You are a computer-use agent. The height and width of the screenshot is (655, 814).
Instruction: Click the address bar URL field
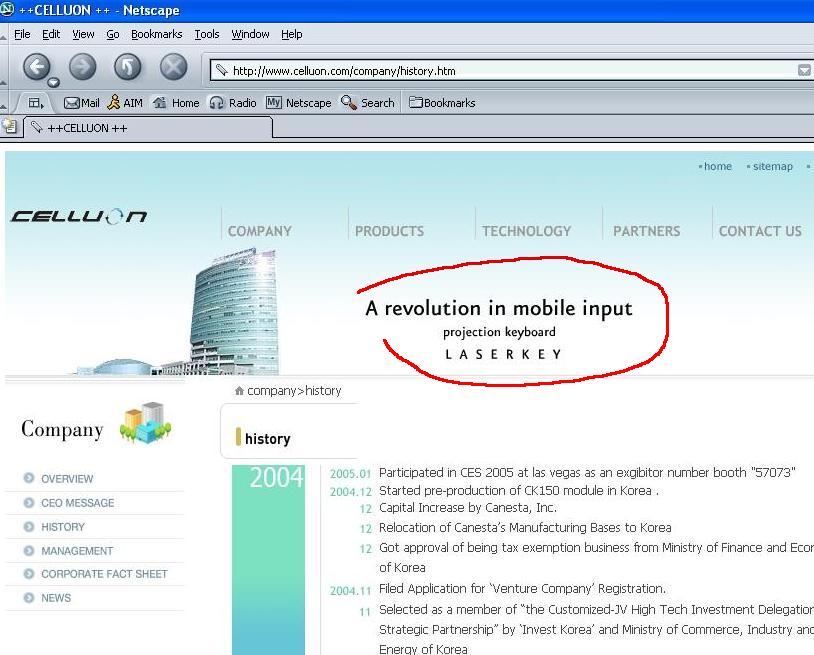(509, 71)
